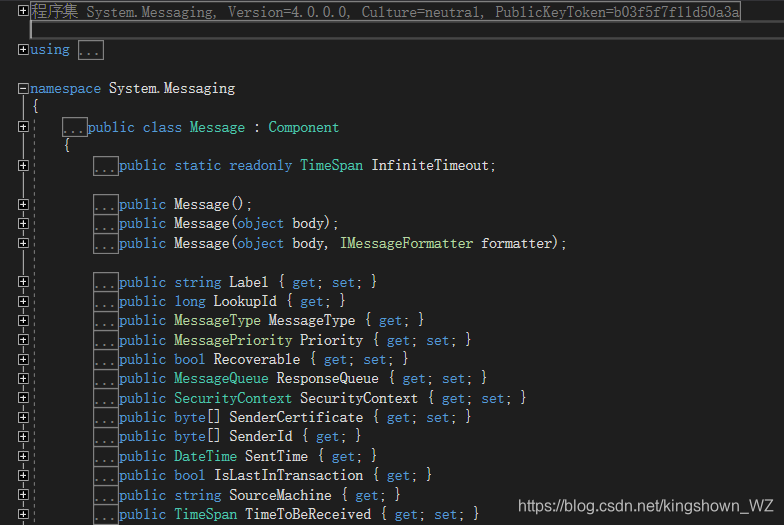Expand the LookupId property comment
Viewport: 784px width, 525px height.
[23, 301]
